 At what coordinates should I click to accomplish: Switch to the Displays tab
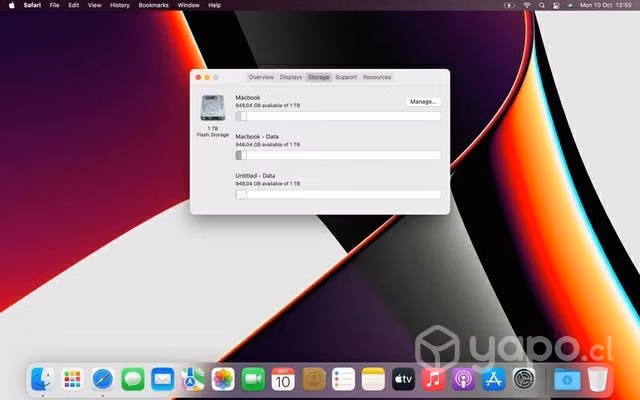[x=291, y=77]
